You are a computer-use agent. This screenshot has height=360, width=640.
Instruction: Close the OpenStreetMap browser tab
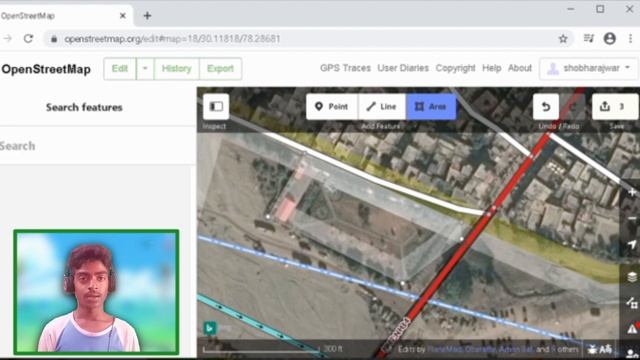pos(122,16)
